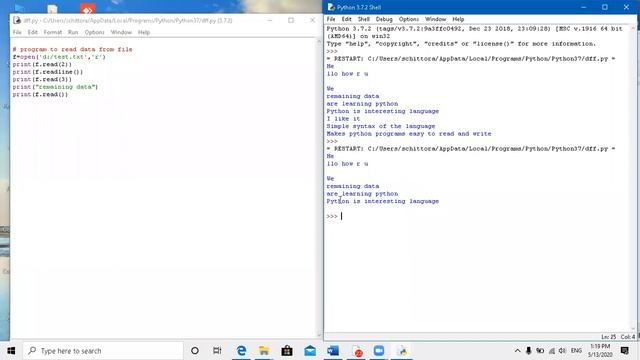Screen dimensions: 640x360
Task: Click the print("remaining data") line
Action: point(55,87)
